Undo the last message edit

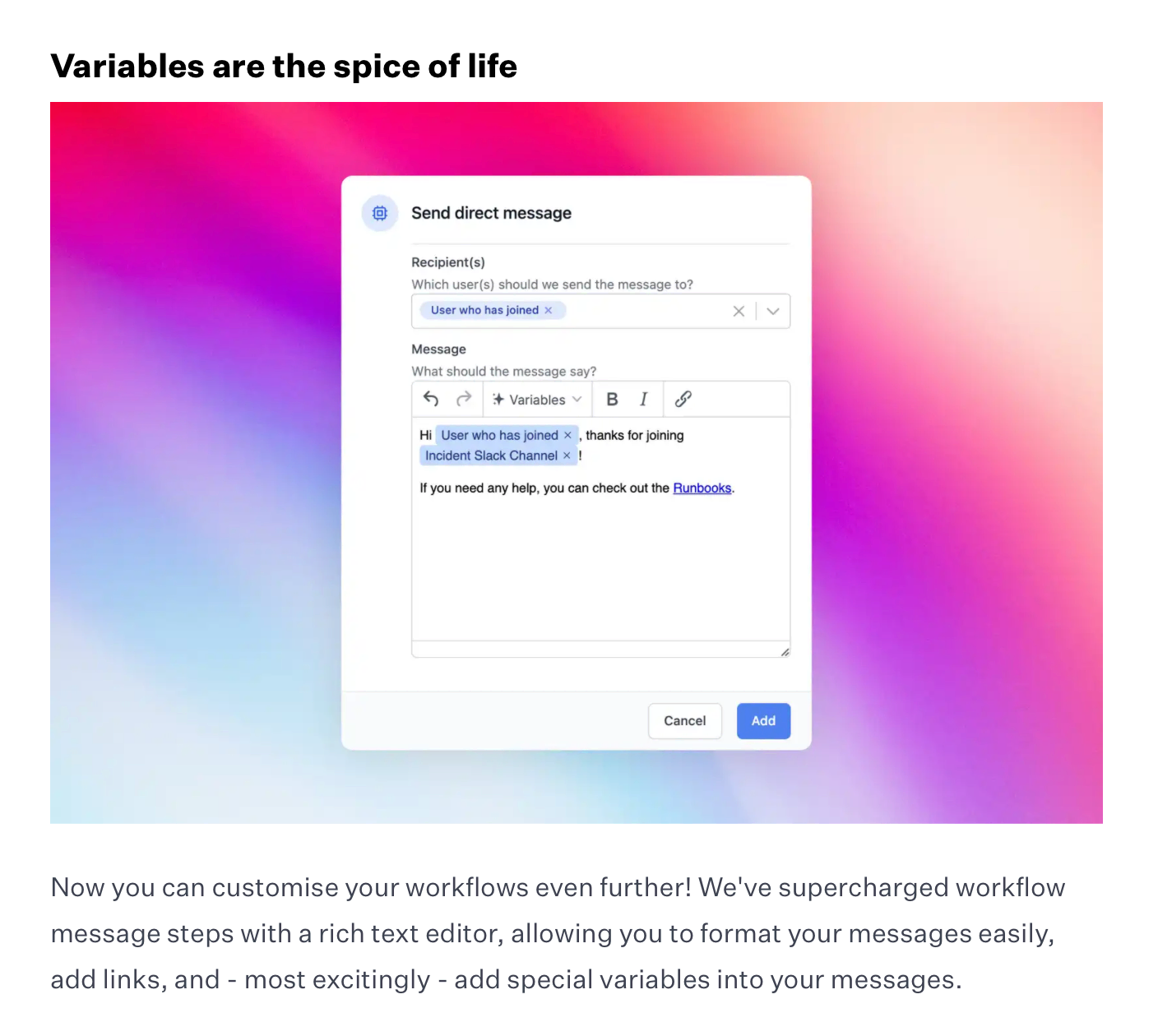point(431,400)
